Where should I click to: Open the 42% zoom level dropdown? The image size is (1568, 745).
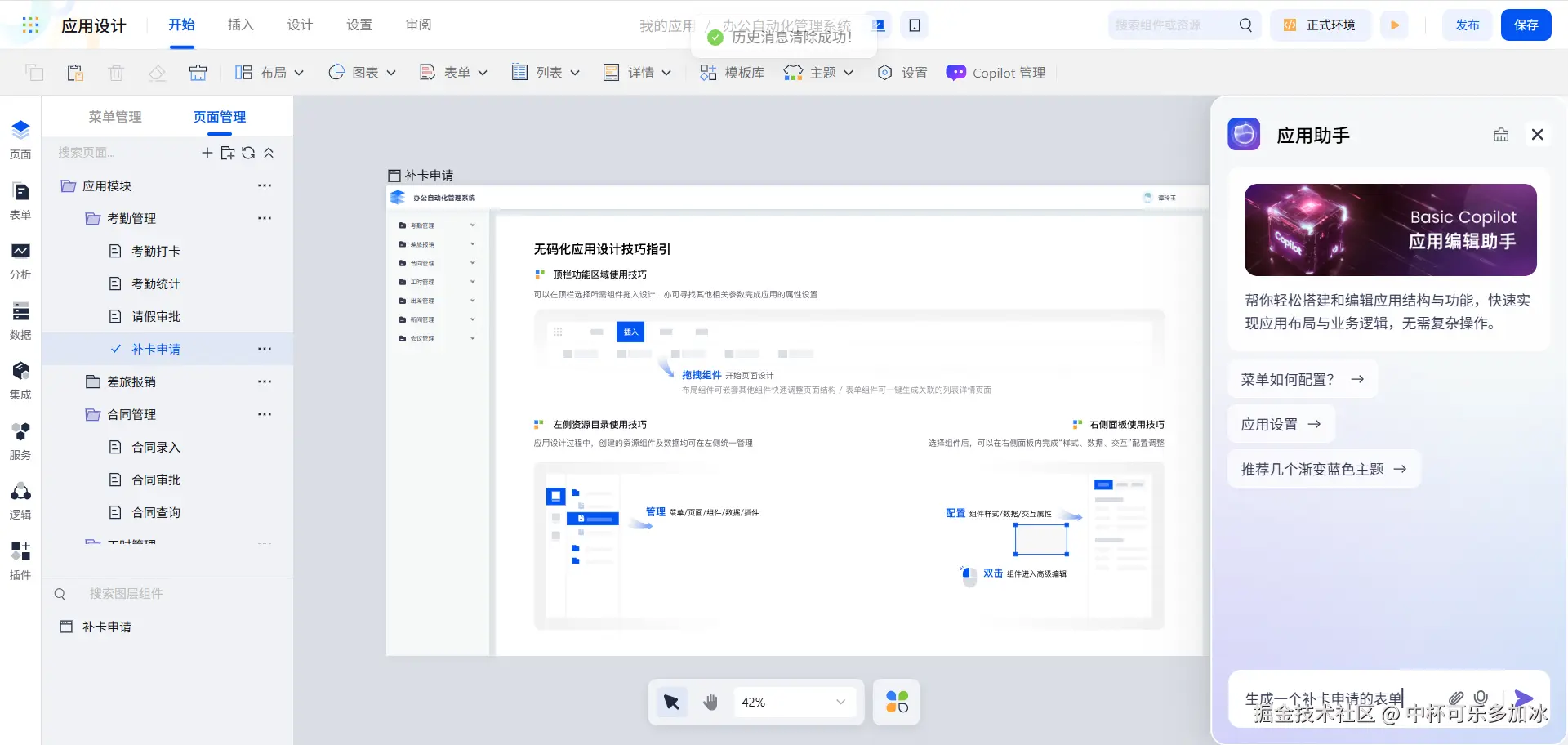(794, 702)
